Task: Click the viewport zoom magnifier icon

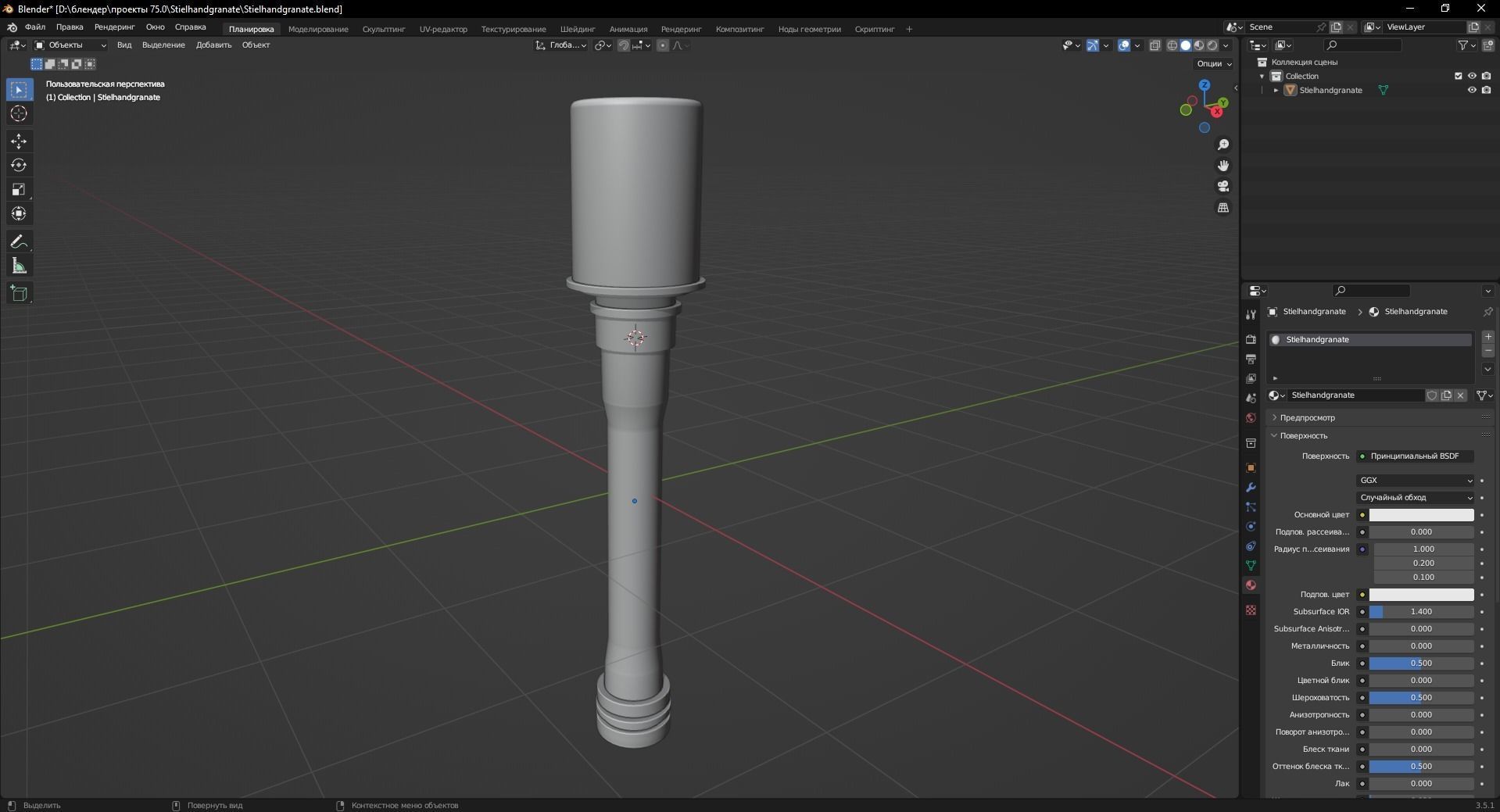Action: [x=1223, y=145]
